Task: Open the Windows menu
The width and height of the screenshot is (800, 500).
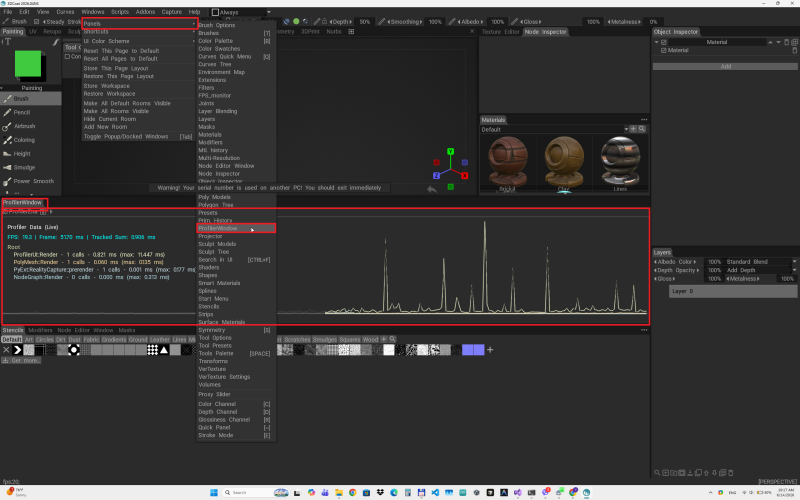Action: point(93,12)
